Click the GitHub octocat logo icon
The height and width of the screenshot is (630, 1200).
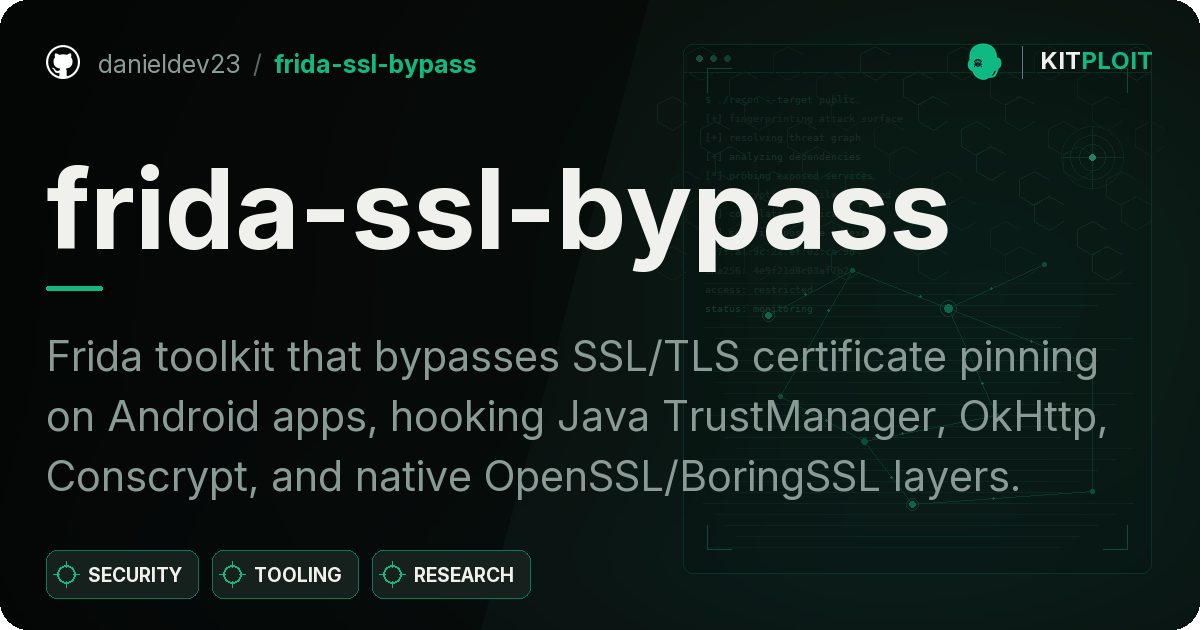[x=63, y=63]
